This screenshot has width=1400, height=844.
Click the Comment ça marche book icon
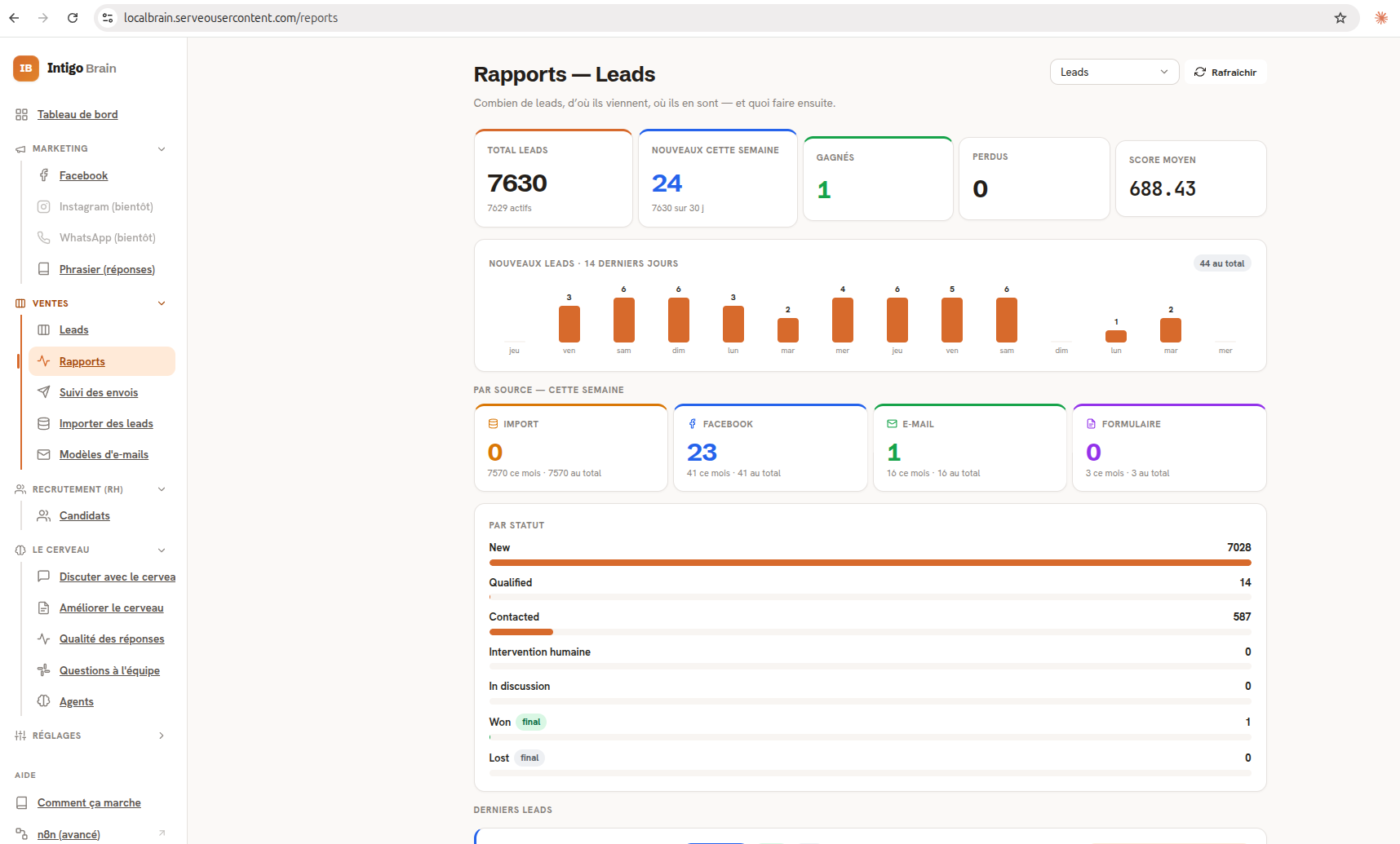pyautogui.click(x=22, y=803)
